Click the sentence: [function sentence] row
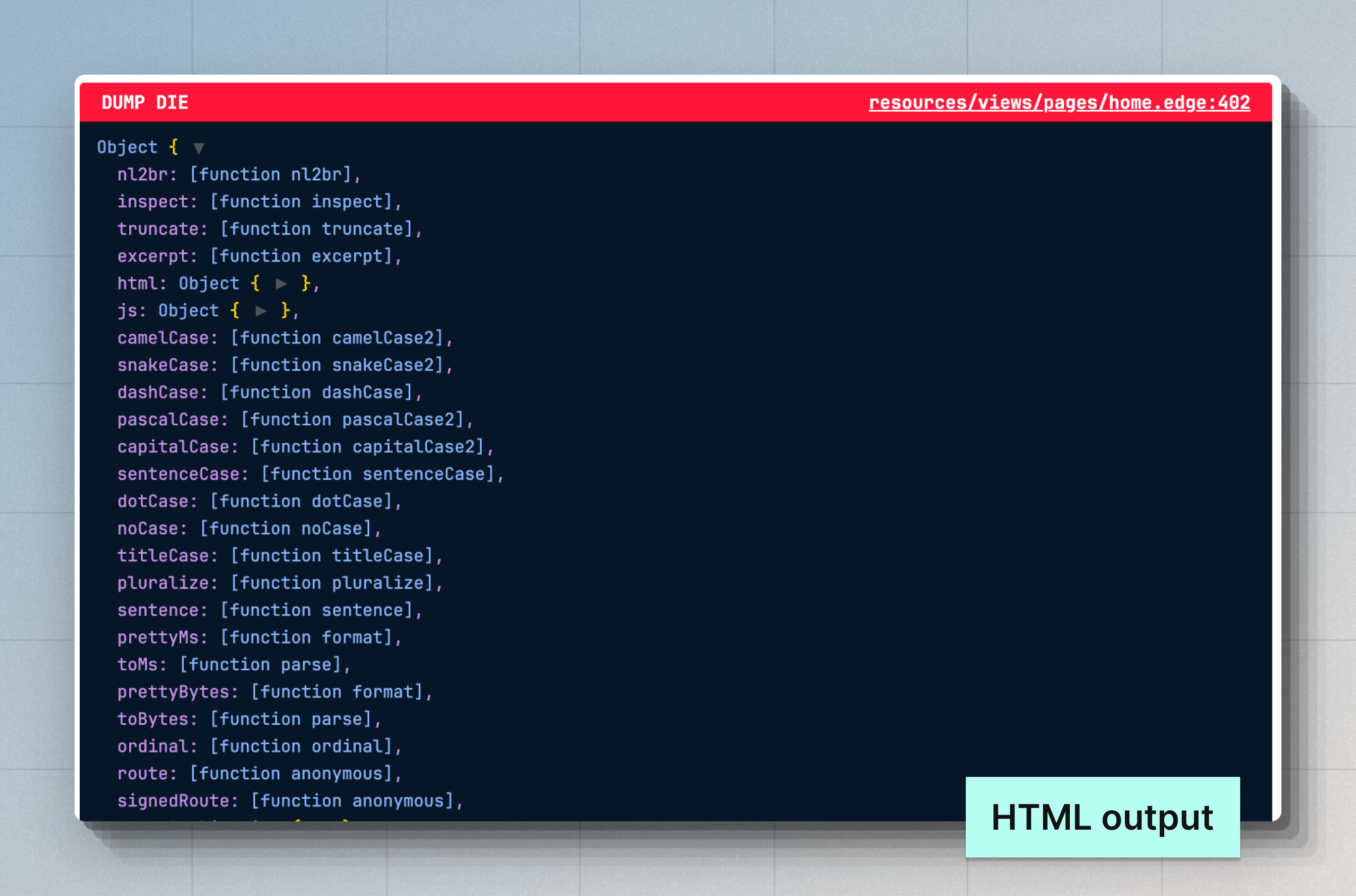Image resolution: width=1356 pixels, height=896 pixels. pyautogui.click(x=270, y=610)
